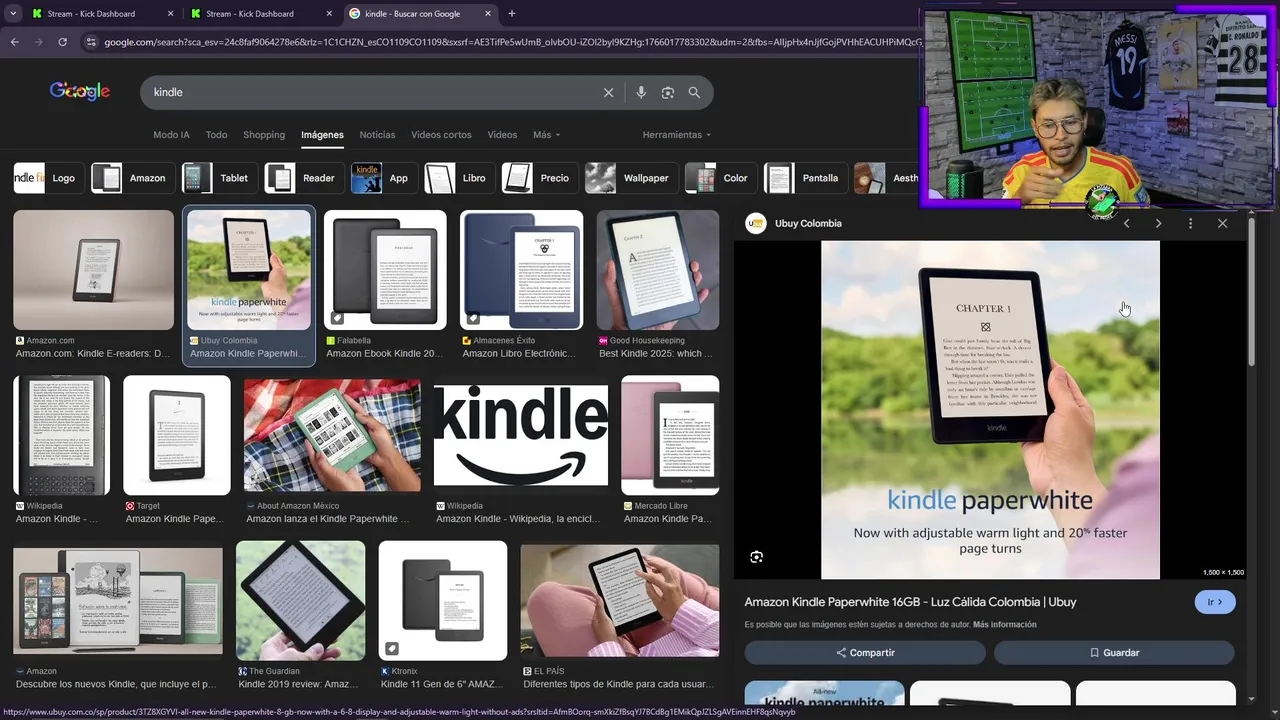Viewport: 1280px width, 720px height.
Task: Open site information icon in address bar
Action: [91, 42]
